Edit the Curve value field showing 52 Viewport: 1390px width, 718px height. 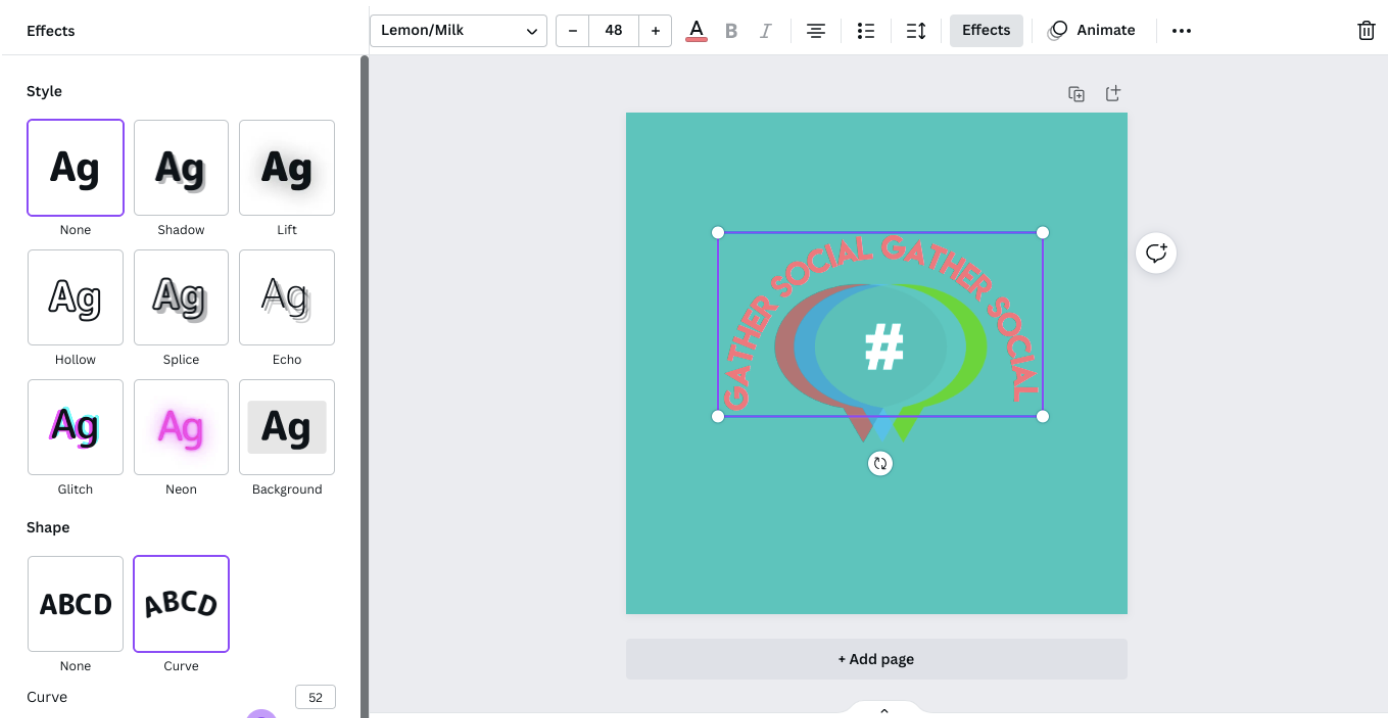pos(315,697)
